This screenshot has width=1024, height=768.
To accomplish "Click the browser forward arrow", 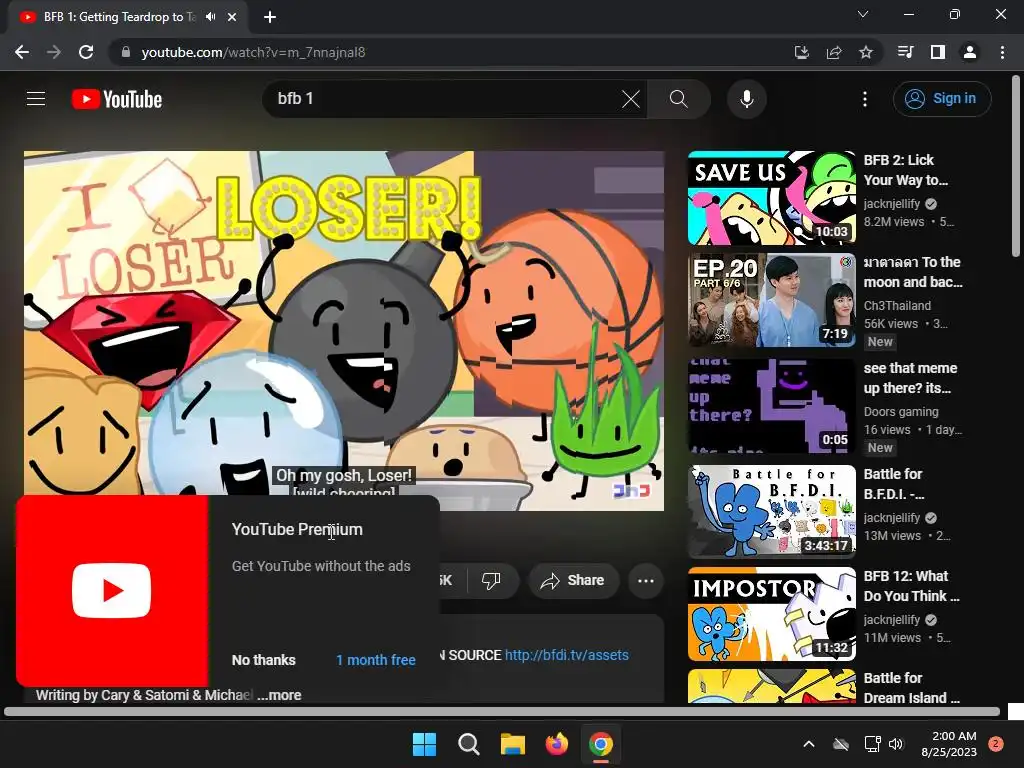I will coord(54,52).
